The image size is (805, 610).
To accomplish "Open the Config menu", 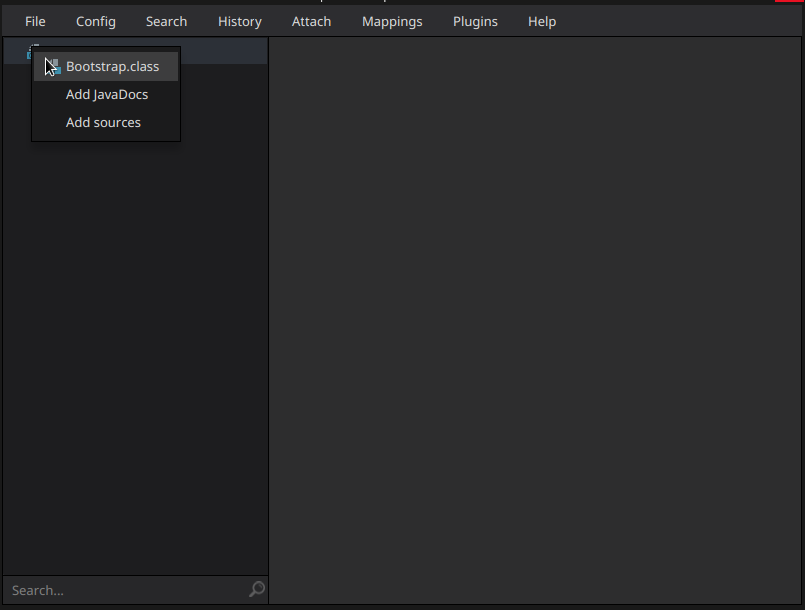I will [95, 21].
